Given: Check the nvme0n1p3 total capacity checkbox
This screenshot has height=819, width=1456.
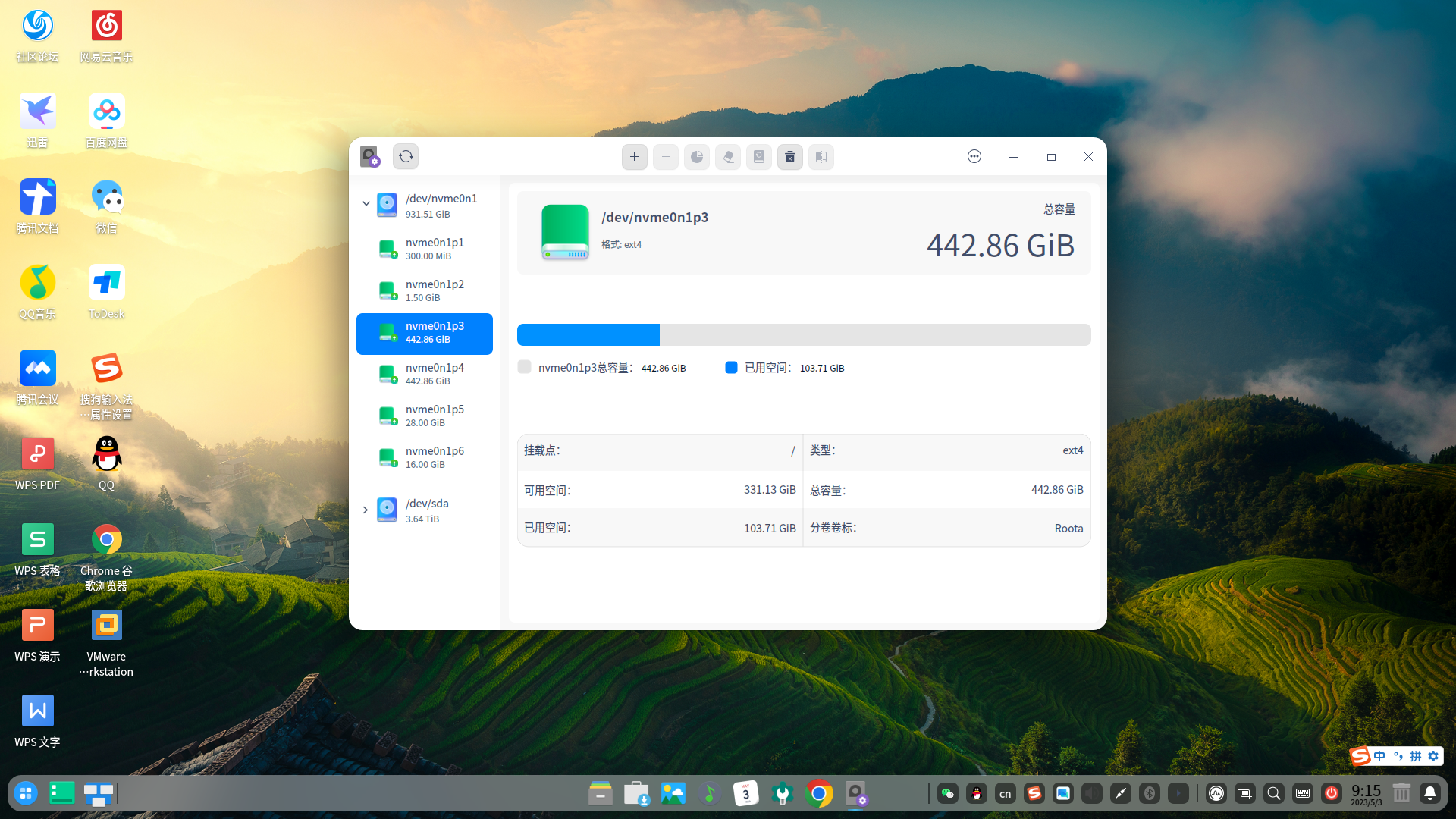Looking at the screenshot, I should coord(524,367).
